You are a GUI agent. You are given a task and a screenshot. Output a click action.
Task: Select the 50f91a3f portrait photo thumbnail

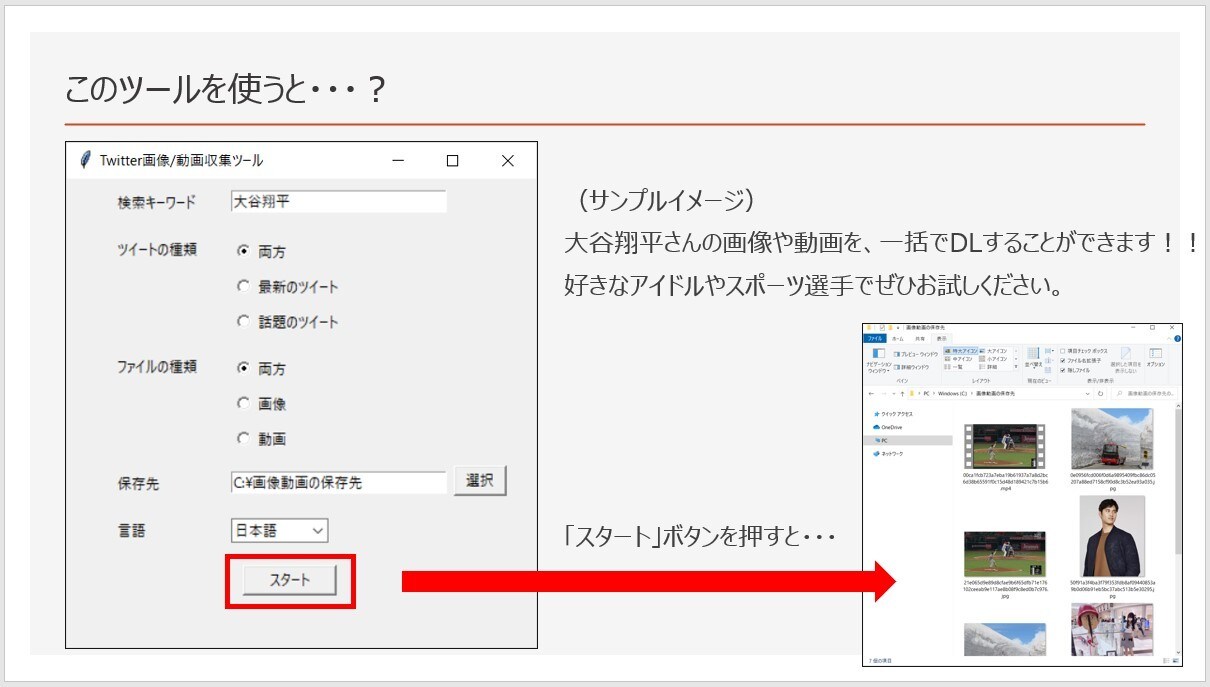pyautogui.click(x=1111, y=536)
